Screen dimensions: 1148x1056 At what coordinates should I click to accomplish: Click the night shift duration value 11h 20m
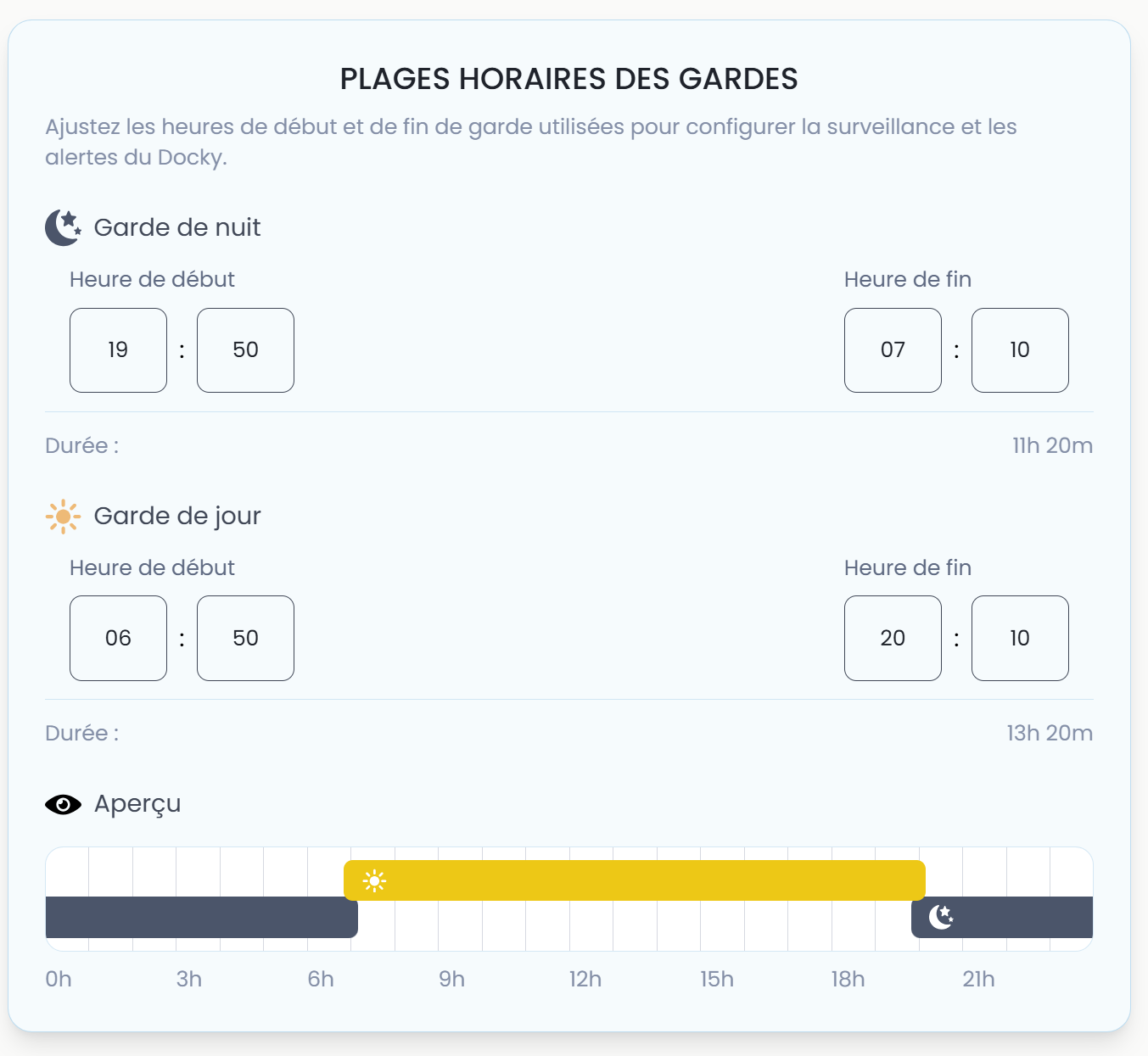(1052, 446)
